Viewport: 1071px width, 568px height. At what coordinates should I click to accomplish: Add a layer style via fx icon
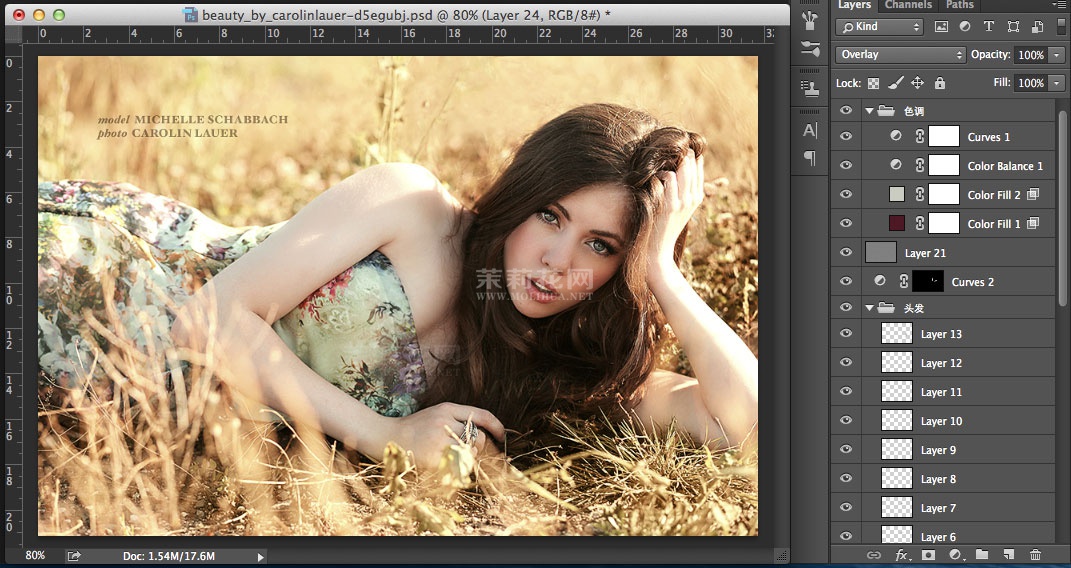coord(902,555)
